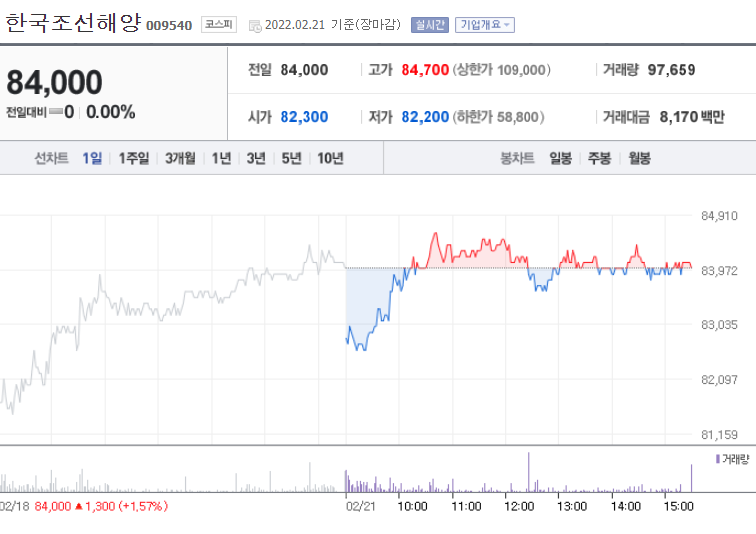
Task: Click the 코스피 market badge
Action: coord(218,25)
